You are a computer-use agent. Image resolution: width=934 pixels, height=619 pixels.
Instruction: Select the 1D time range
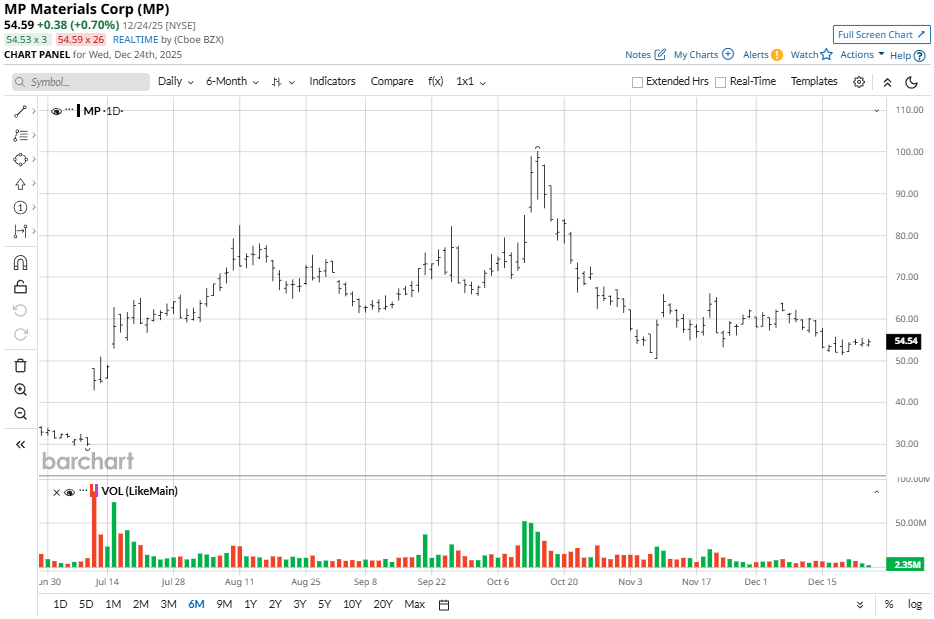click(60, 604)
